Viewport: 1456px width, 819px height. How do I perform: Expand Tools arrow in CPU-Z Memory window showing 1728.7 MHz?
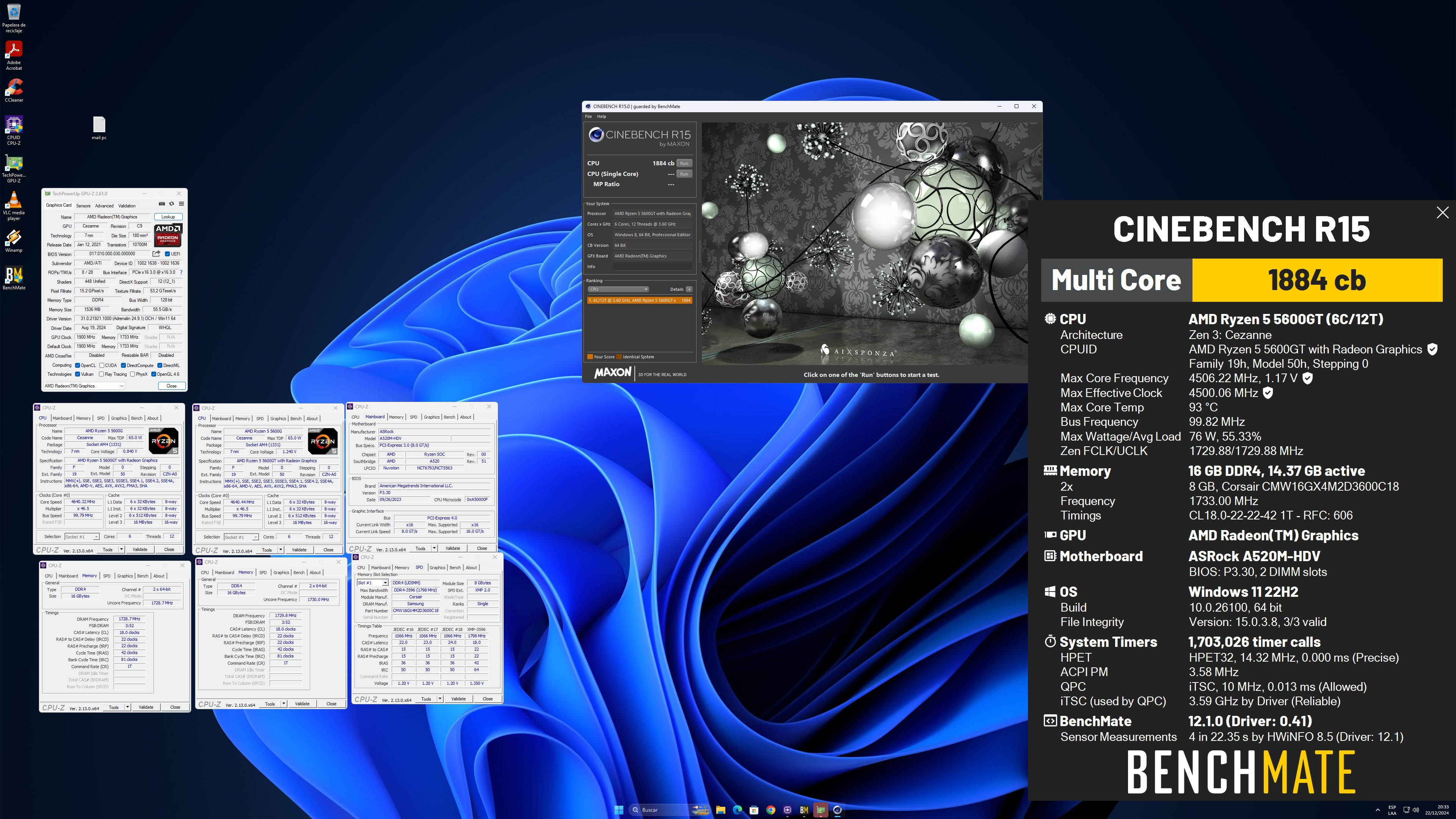[x=127, y=707]
